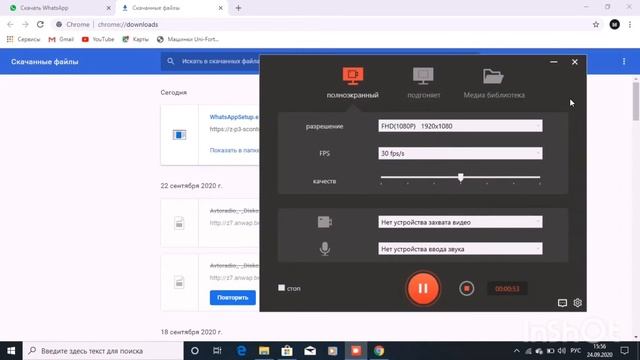The width and height of the screenshot is (640, 360).
Task: Open the media library folder
Action: pos(493,76)
